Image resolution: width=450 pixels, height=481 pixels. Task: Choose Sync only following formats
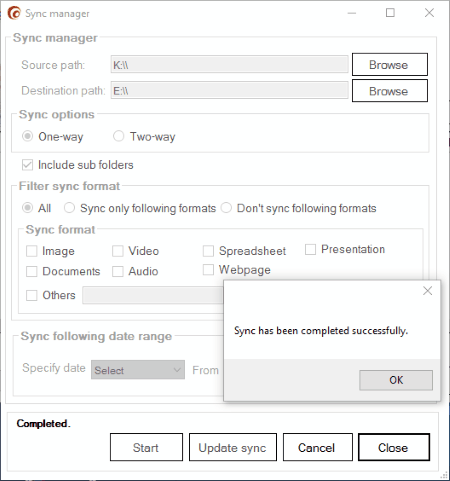(x=69, y=208)
